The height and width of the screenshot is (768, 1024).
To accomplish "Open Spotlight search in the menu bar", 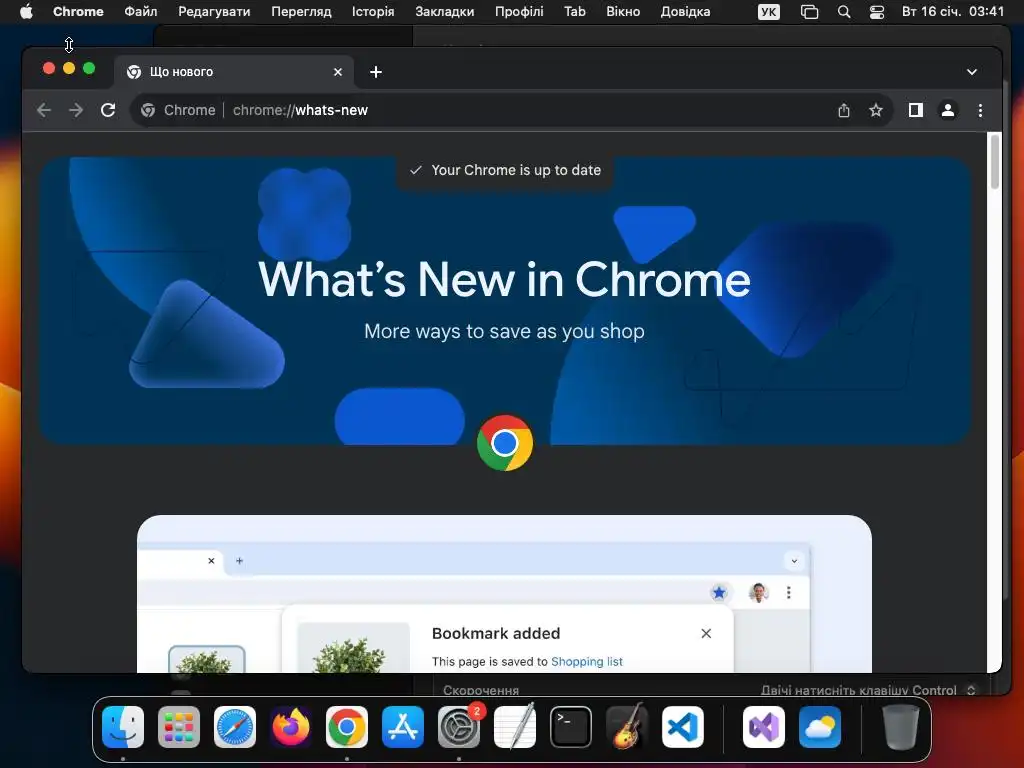I will point(844,12).
